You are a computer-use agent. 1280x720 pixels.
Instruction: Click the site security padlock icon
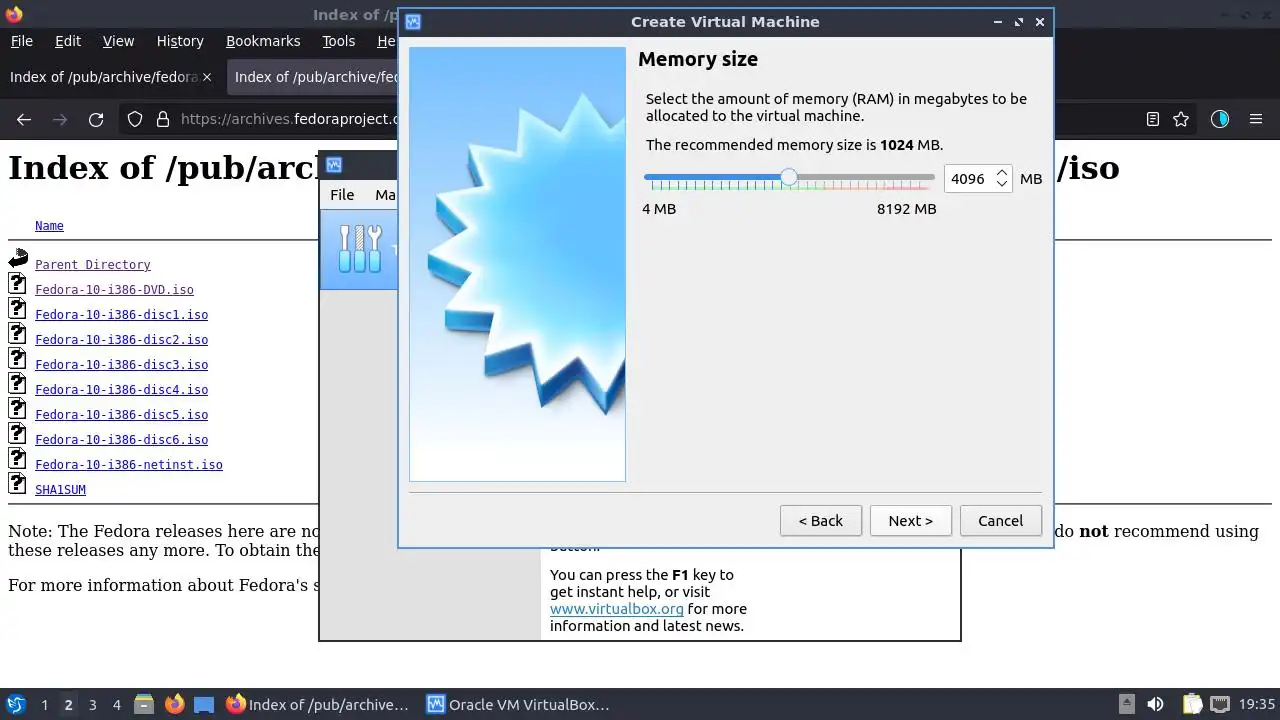tap(162, 119)
